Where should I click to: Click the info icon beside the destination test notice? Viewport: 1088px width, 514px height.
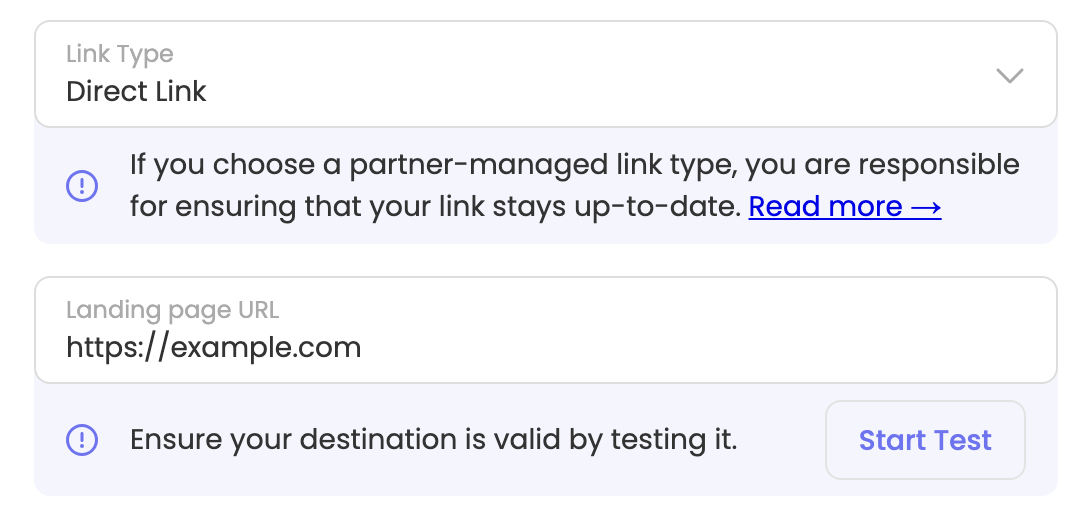[82, 439]
